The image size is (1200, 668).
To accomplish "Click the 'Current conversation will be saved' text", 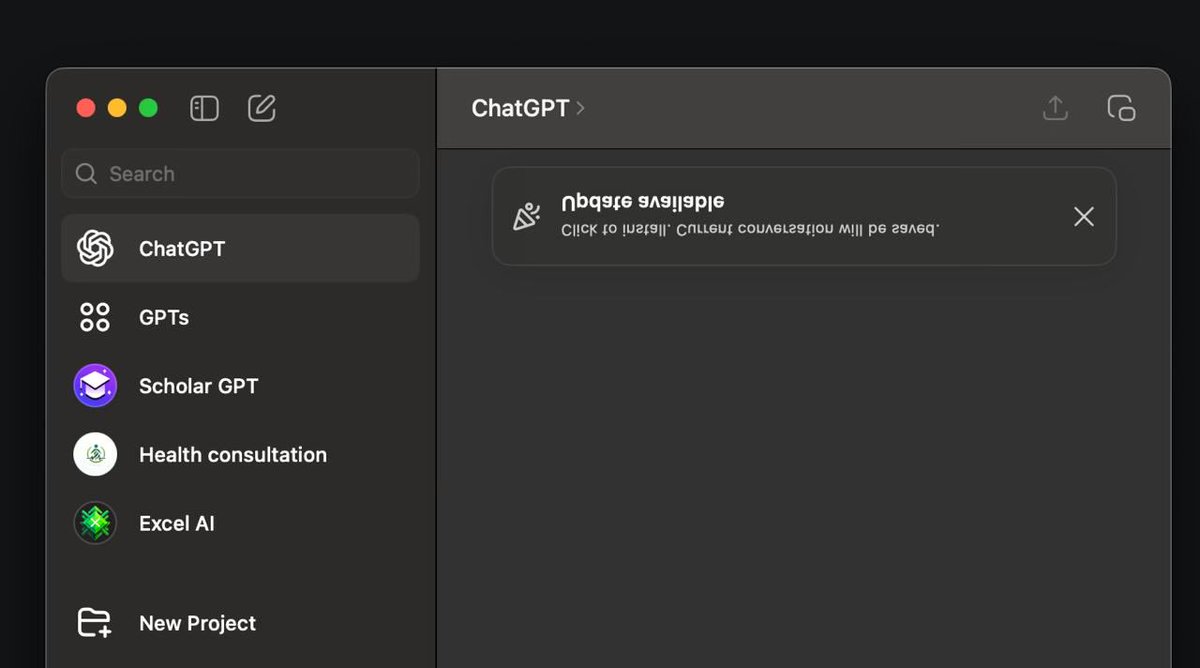I will click(808, 229).
